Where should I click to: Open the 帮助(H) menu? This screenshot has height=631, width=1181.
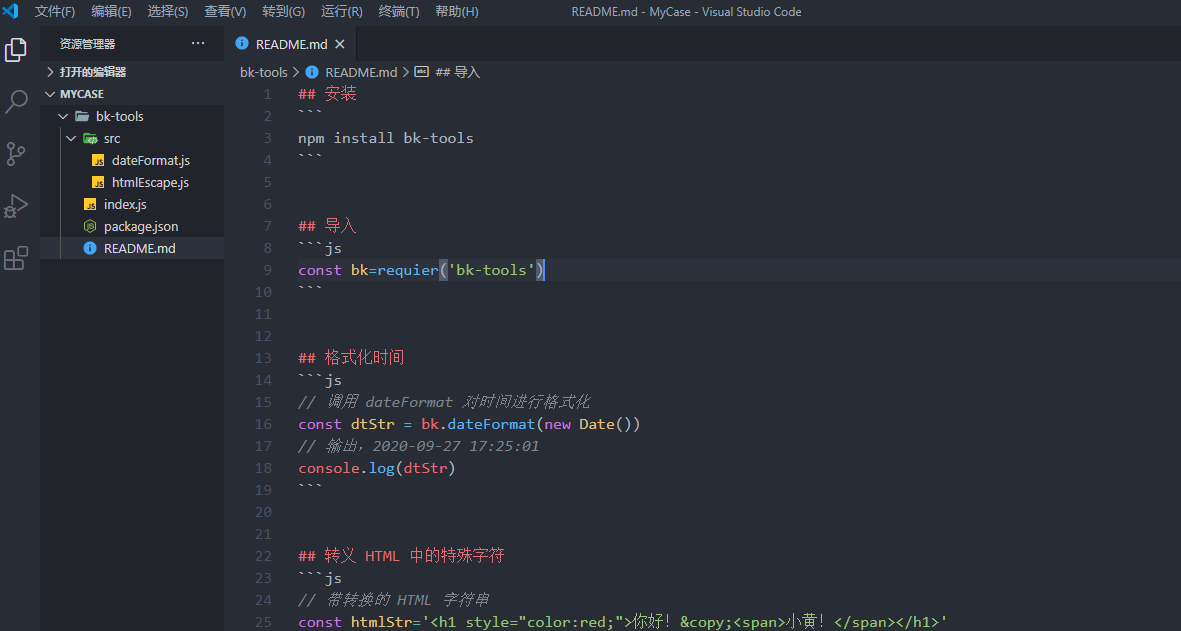456,11
